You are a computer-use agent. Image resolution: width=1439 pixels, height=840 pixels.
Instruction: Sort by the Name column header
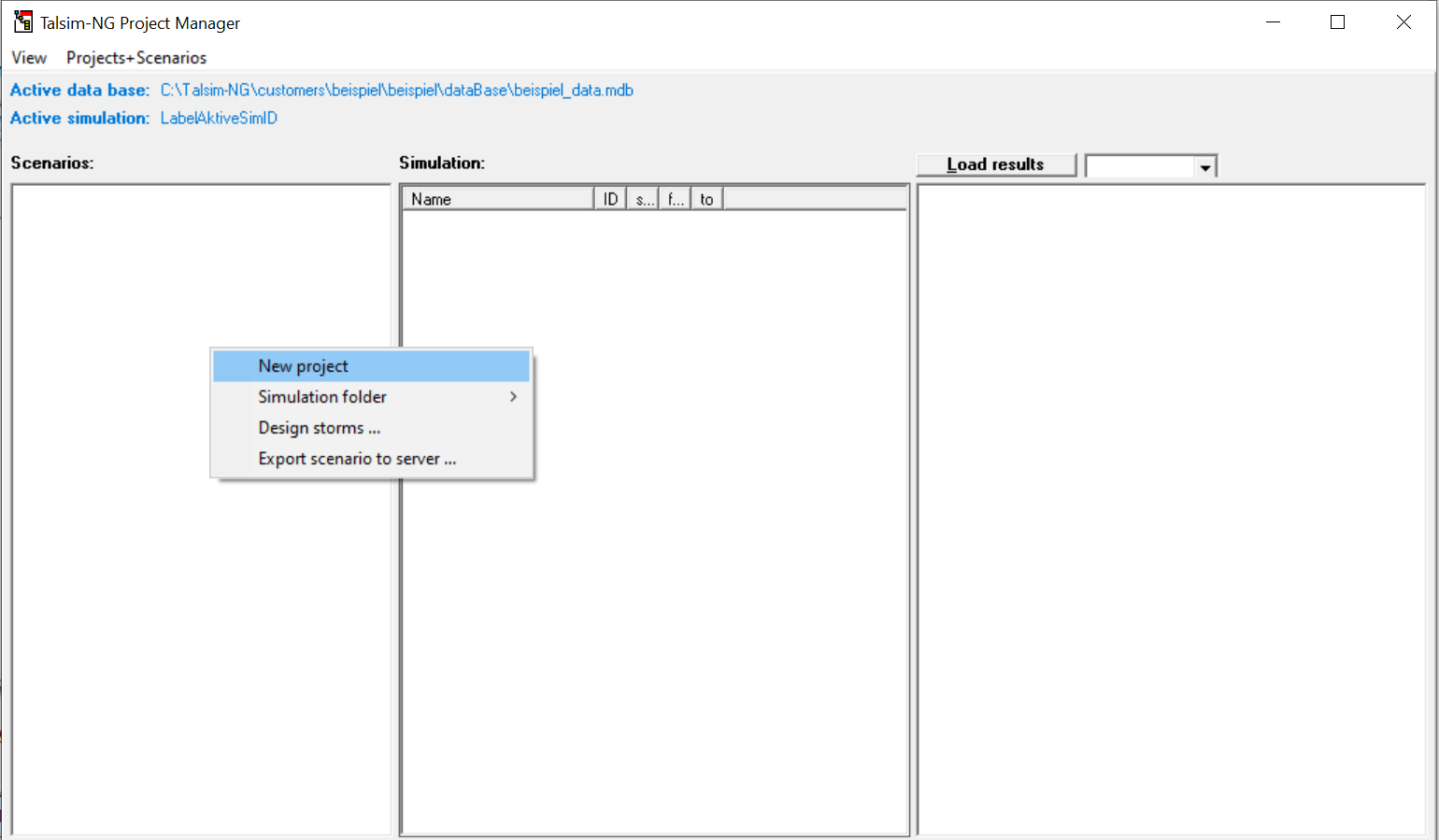point(497,199)
